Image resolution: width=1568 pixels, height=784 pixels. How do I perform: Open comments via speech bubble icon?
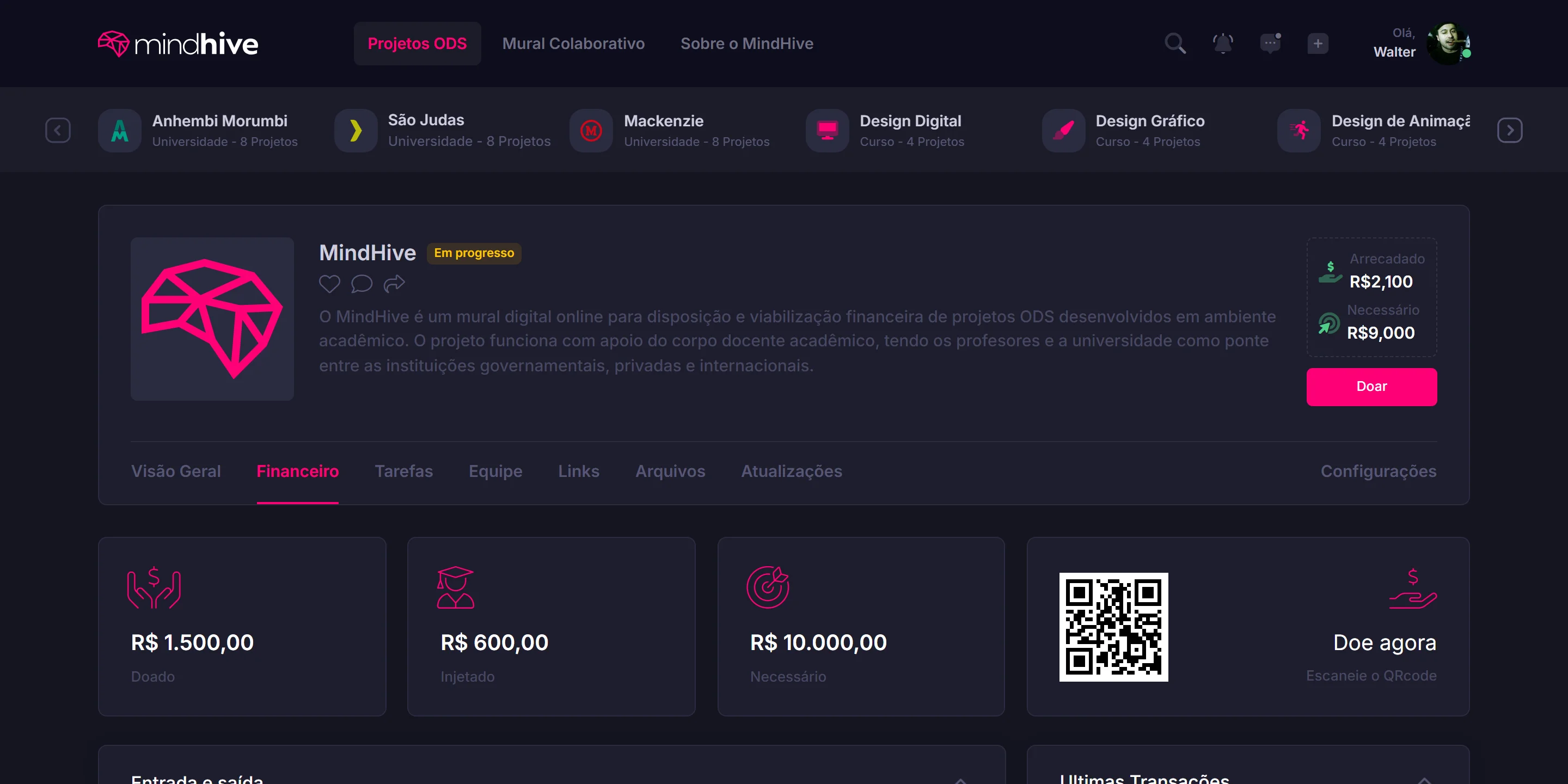(x=362, y=284)
